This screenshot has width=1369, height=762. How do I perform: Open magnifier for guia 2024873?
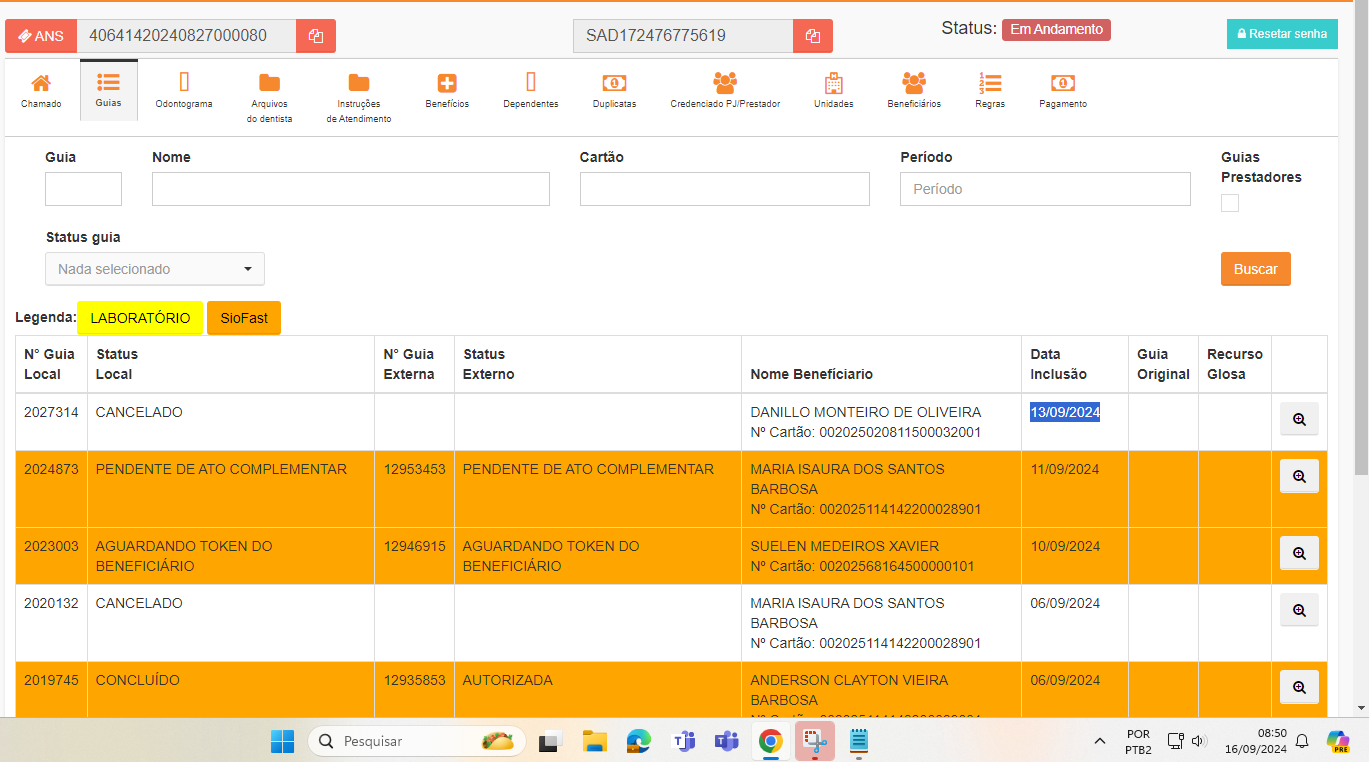click(1299, 477)
